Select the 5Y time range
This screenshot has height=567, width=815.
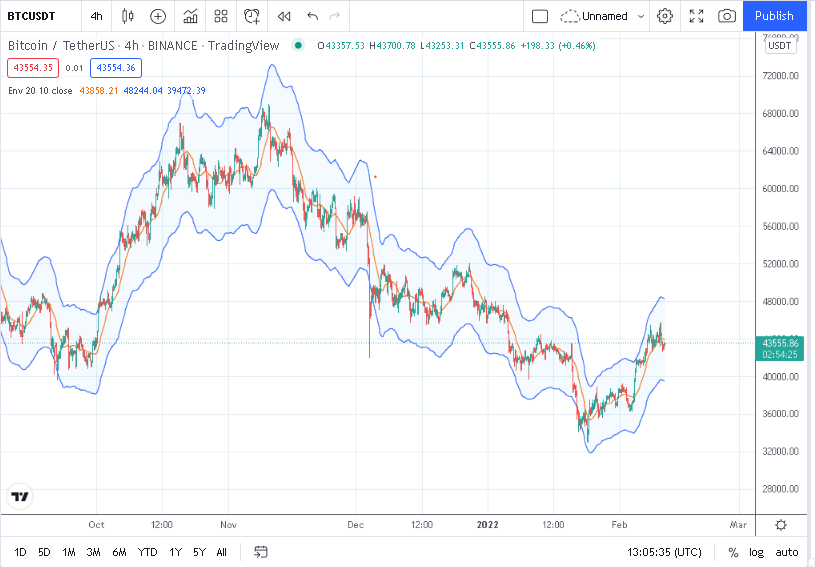click(x=200, y=552)
